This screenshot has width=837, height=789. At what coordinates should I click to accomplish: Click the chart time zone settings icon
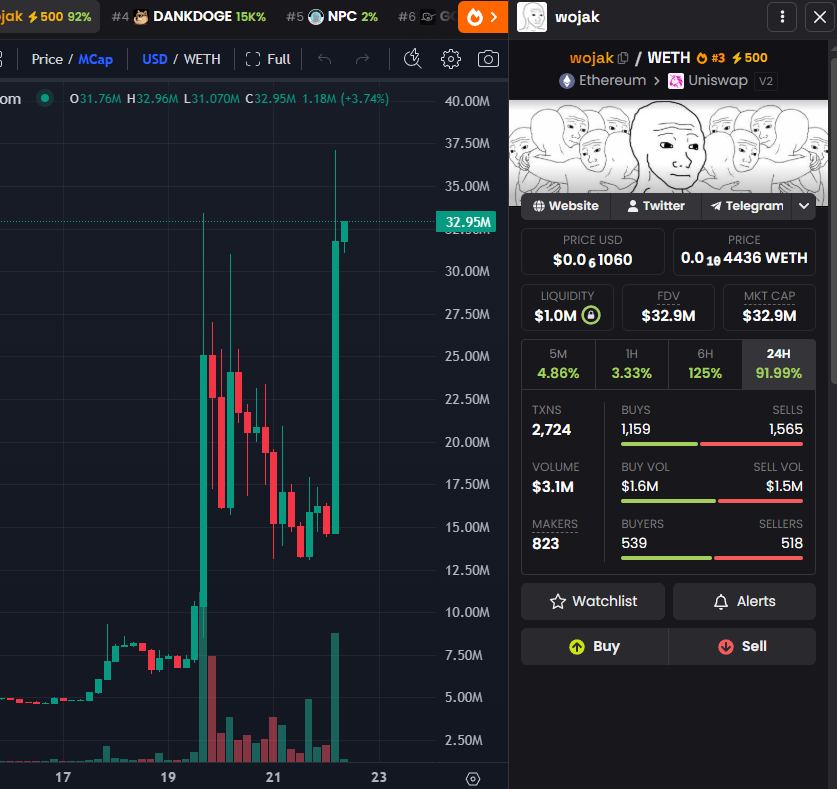coord(473,779)
